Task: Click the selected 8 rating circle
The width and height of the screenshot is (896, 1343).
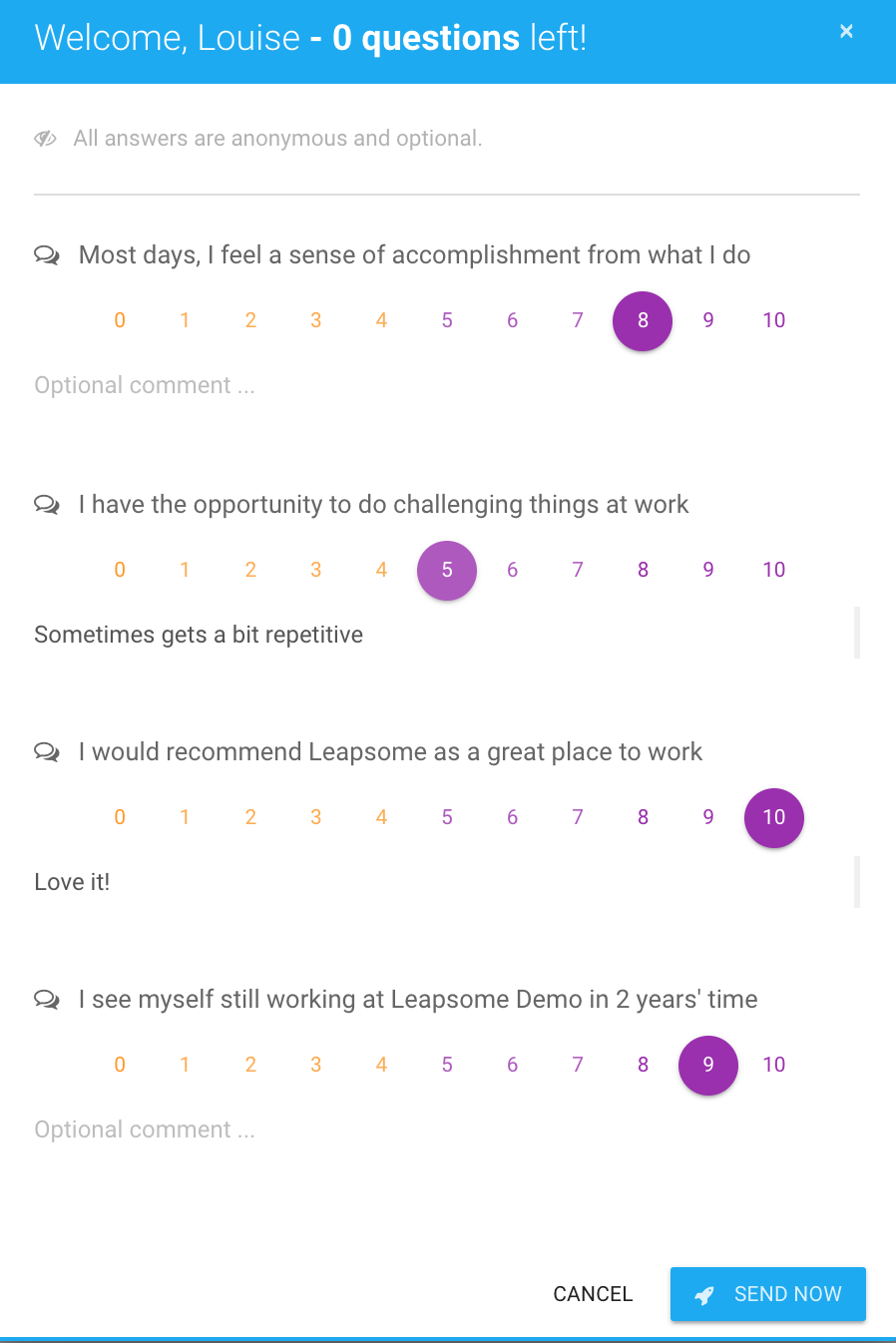Action: point(643,321)
